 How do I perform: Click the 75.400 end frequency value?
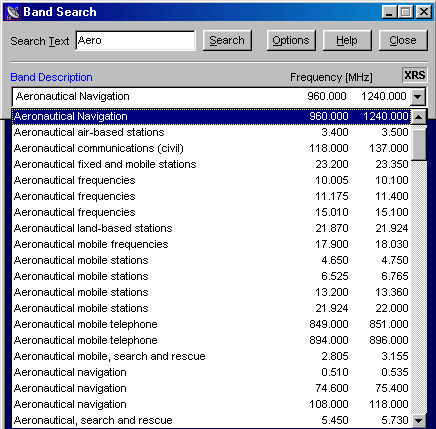coord(392,388)
